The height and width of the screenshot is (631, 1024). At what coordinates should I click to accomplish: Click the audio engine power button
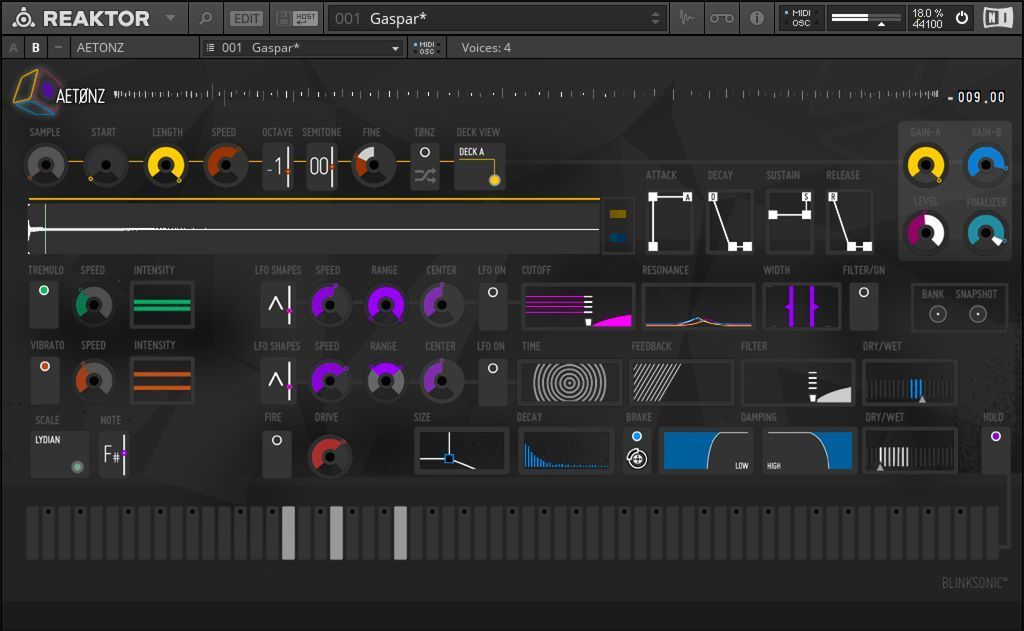pos(962,18)
